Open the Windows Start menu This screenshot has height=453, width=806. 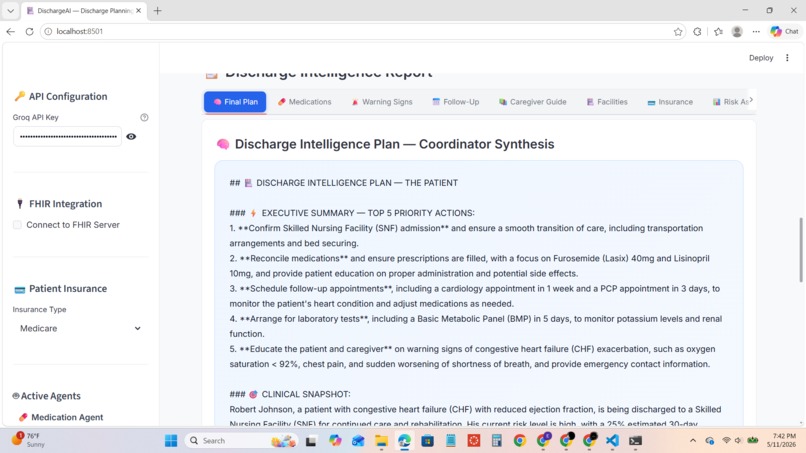click(x=171, y=441)
